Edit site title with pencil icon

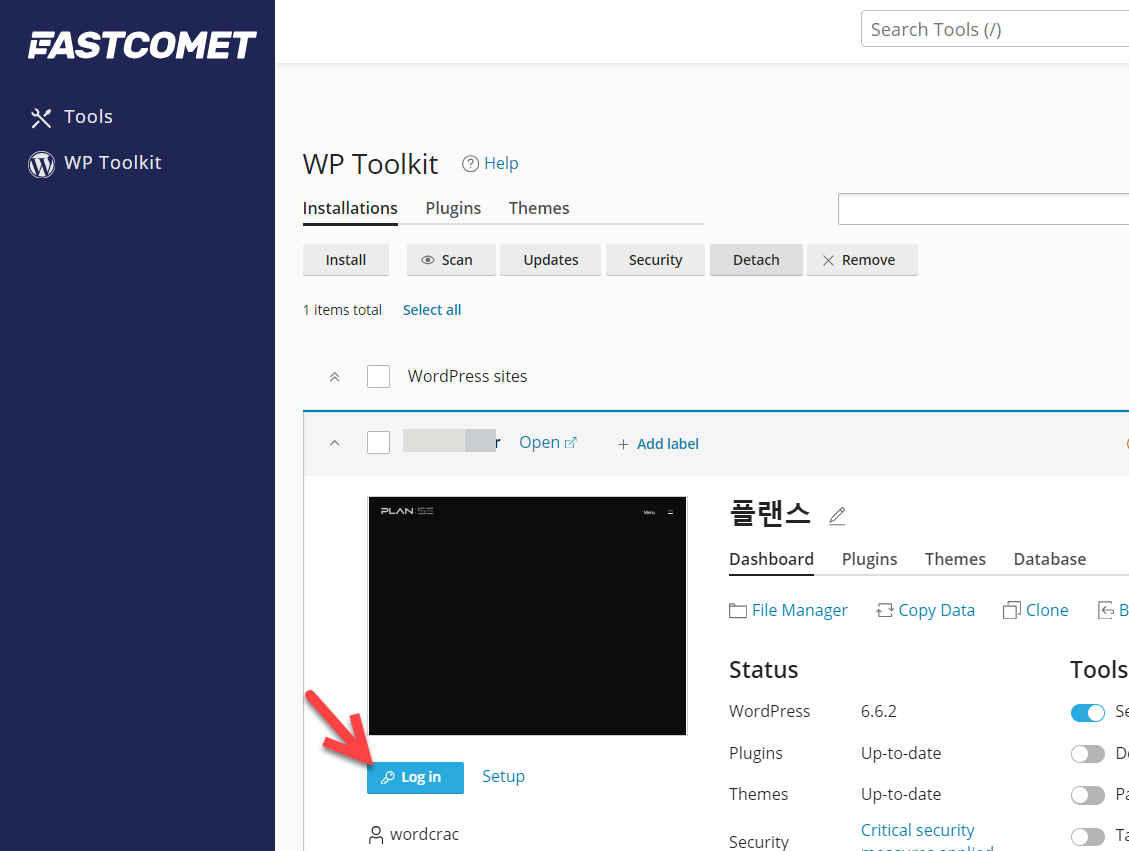(837, 516)
